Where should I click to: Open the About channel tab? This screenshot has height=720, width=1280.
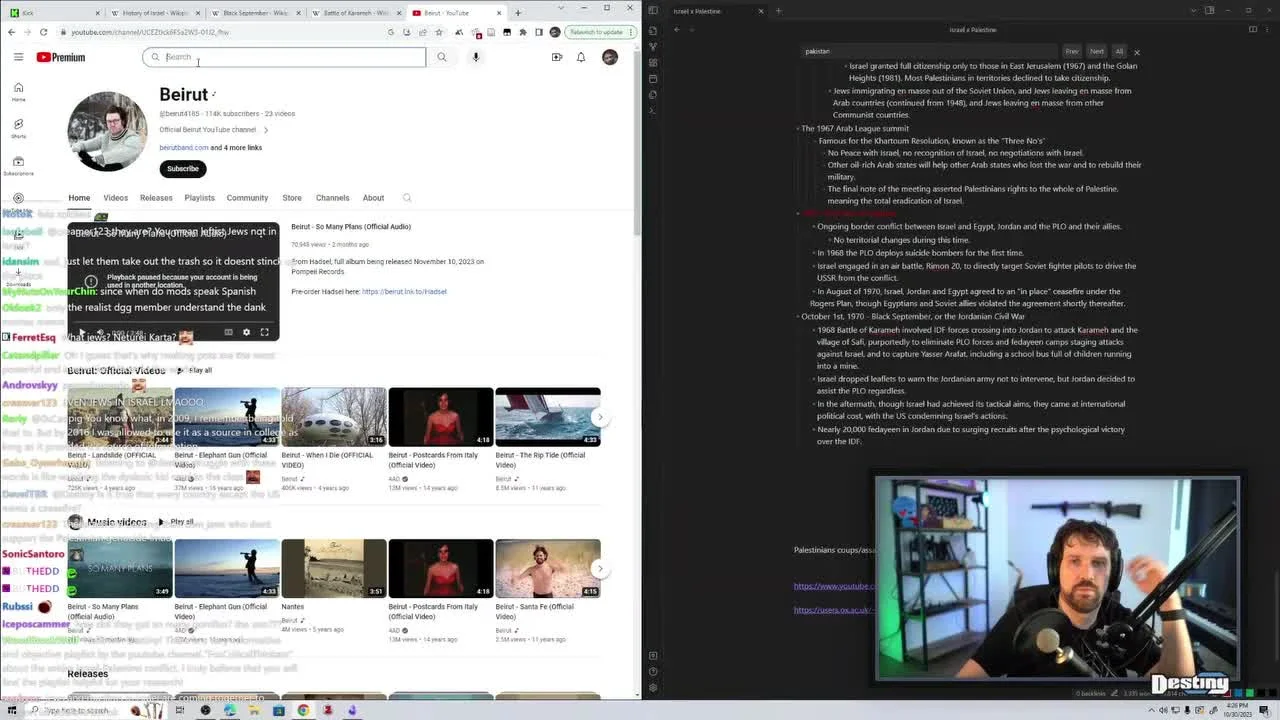coord(373,198)
